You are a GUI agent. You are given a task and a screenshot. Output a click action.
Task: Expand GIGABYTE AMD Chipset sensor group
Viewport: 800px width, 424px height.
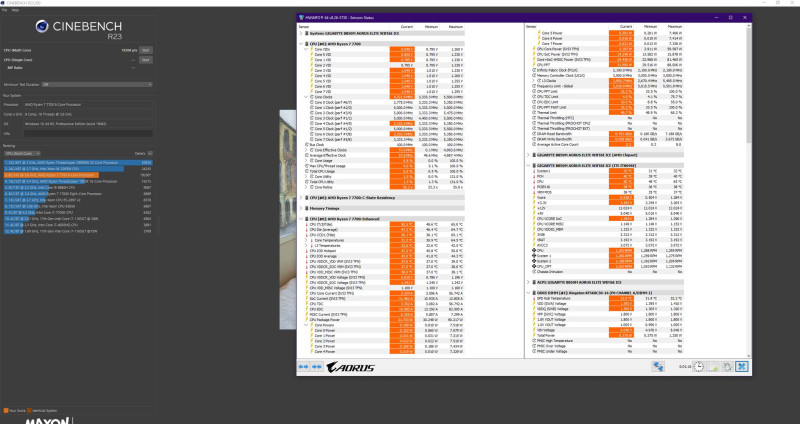[x=529, y=155]
